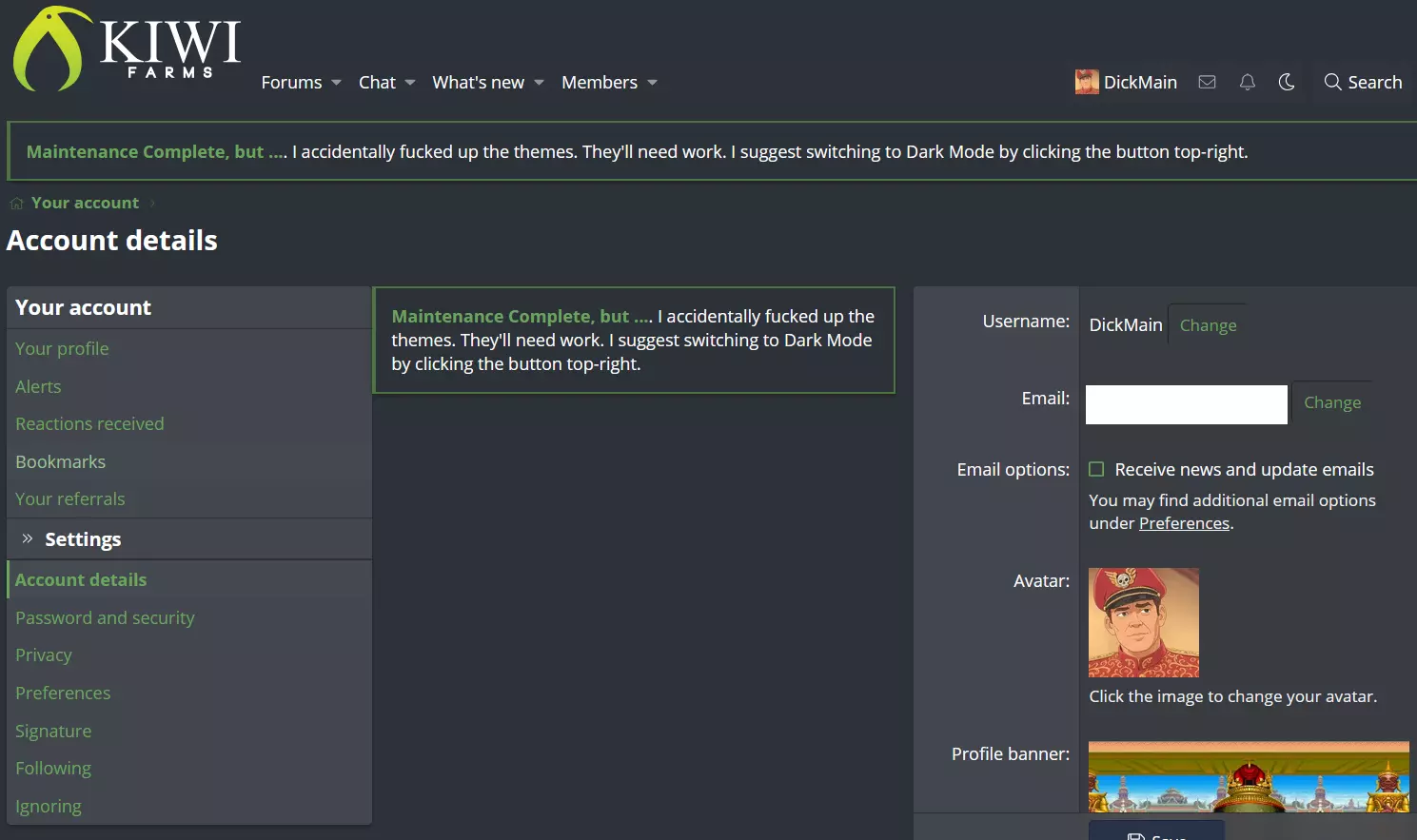Click the profile banner image

tap(1249, 776)
